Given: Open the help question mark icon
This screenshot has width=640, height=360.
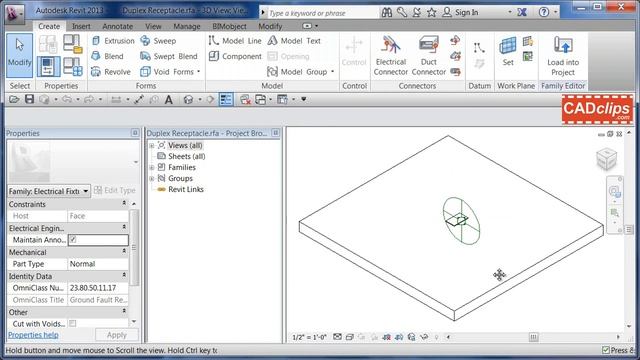Looking at the screenshot, I should [543, 12].
